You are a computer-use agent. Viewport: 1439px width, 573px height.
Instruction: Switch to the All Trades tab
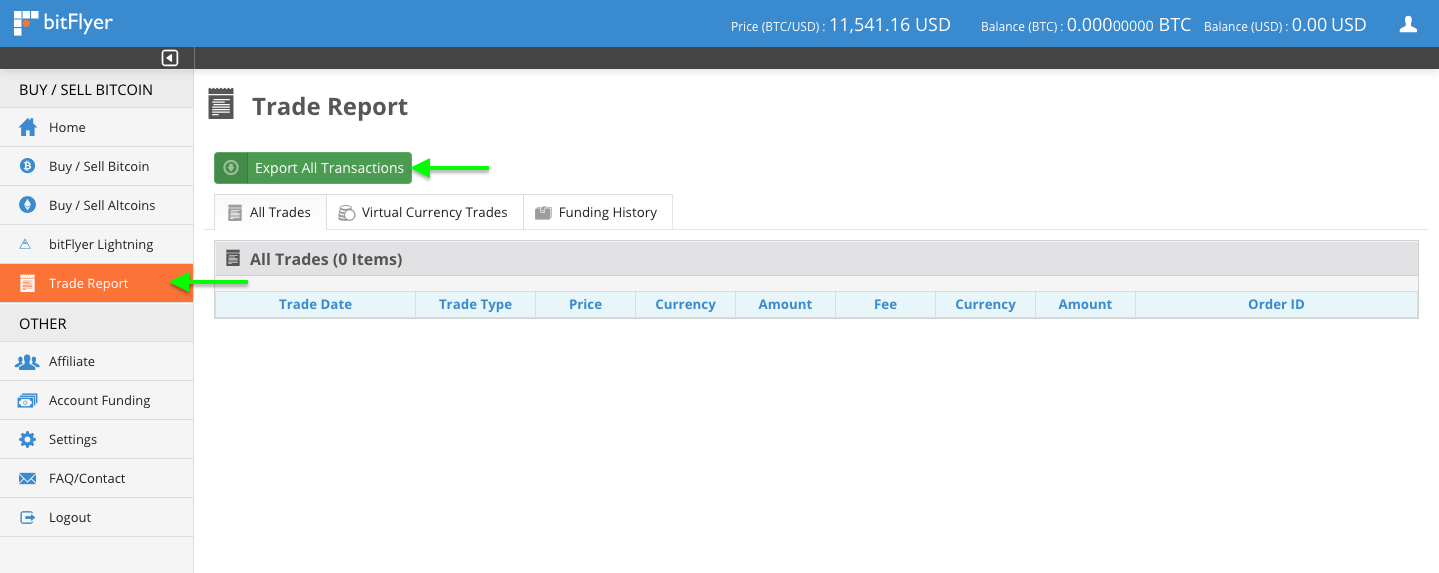pyautogui.click(x=270, y=212)
